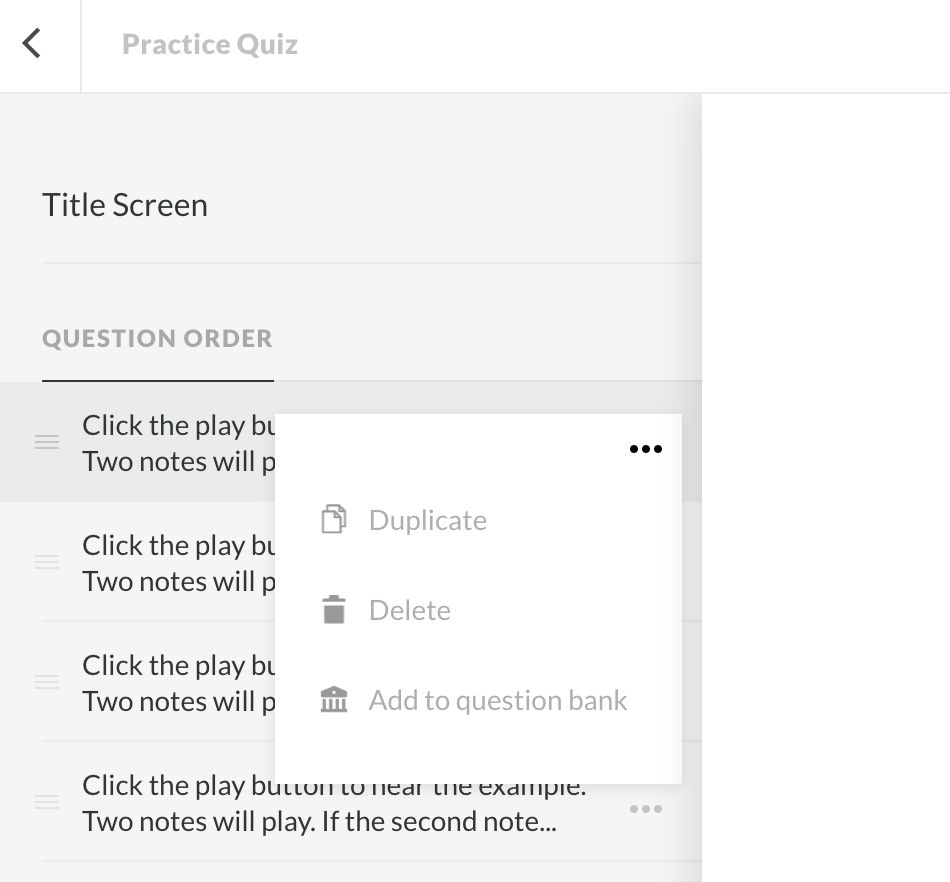Image resolution: width=950 pixels, height=882 pixels.
Task: Click the question bank building icon
Action: [x=334, y=700]
